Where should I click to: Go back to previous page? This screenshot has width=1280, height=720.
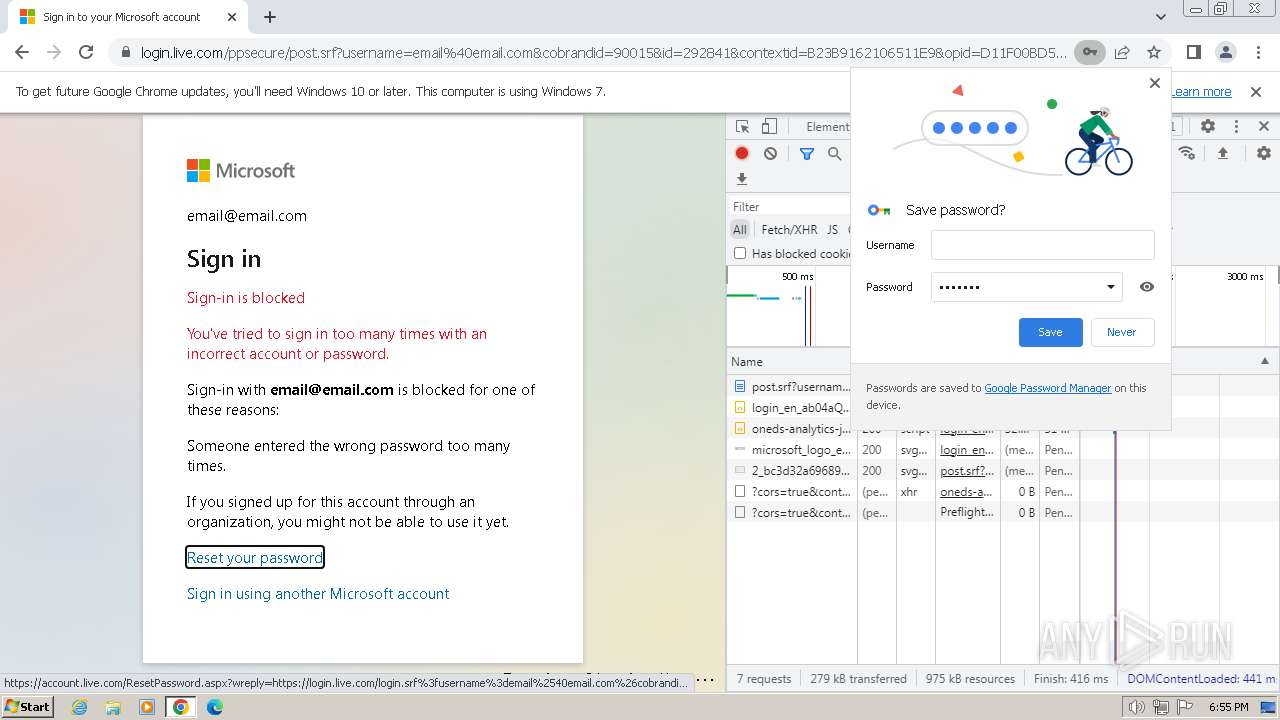click(x=22, y=52)
